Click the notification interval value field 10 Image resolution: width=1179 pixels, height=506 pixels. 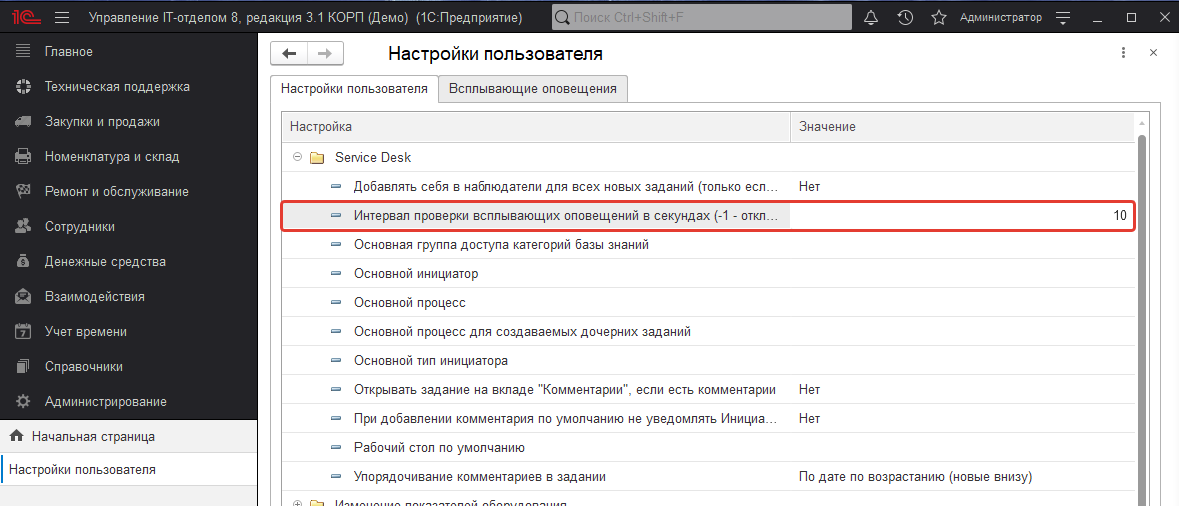[x=962, y=216]
